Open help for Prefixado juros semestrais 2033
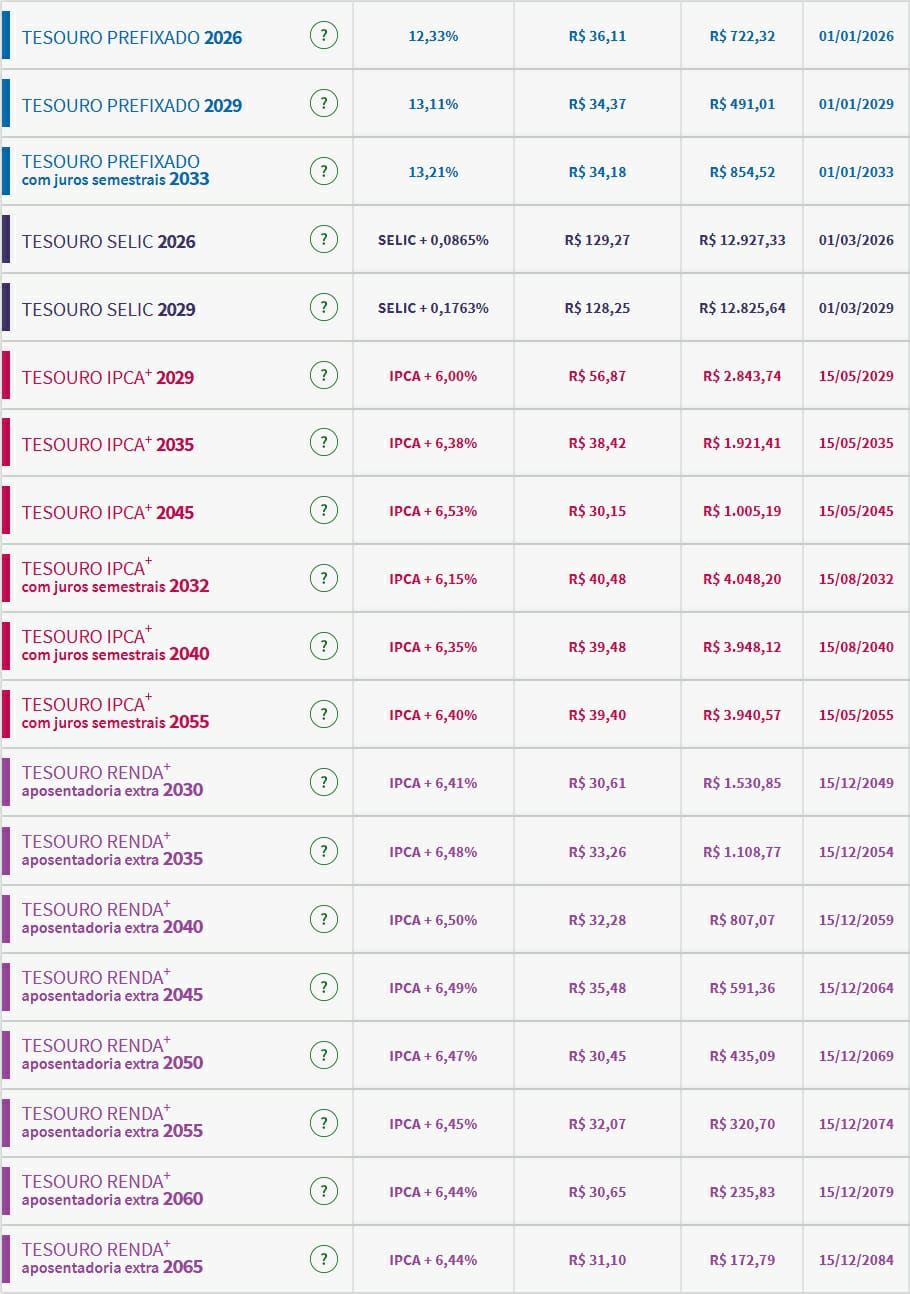This screenshot has height=1294, width=910. tap(323, 172)
